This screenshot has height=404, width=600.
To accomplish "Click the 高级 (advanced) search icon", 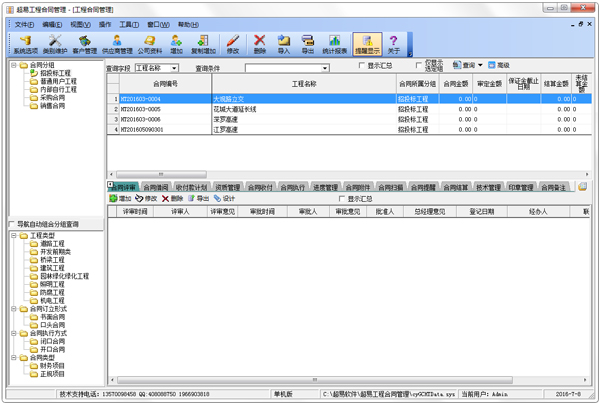I will (499, 65).
